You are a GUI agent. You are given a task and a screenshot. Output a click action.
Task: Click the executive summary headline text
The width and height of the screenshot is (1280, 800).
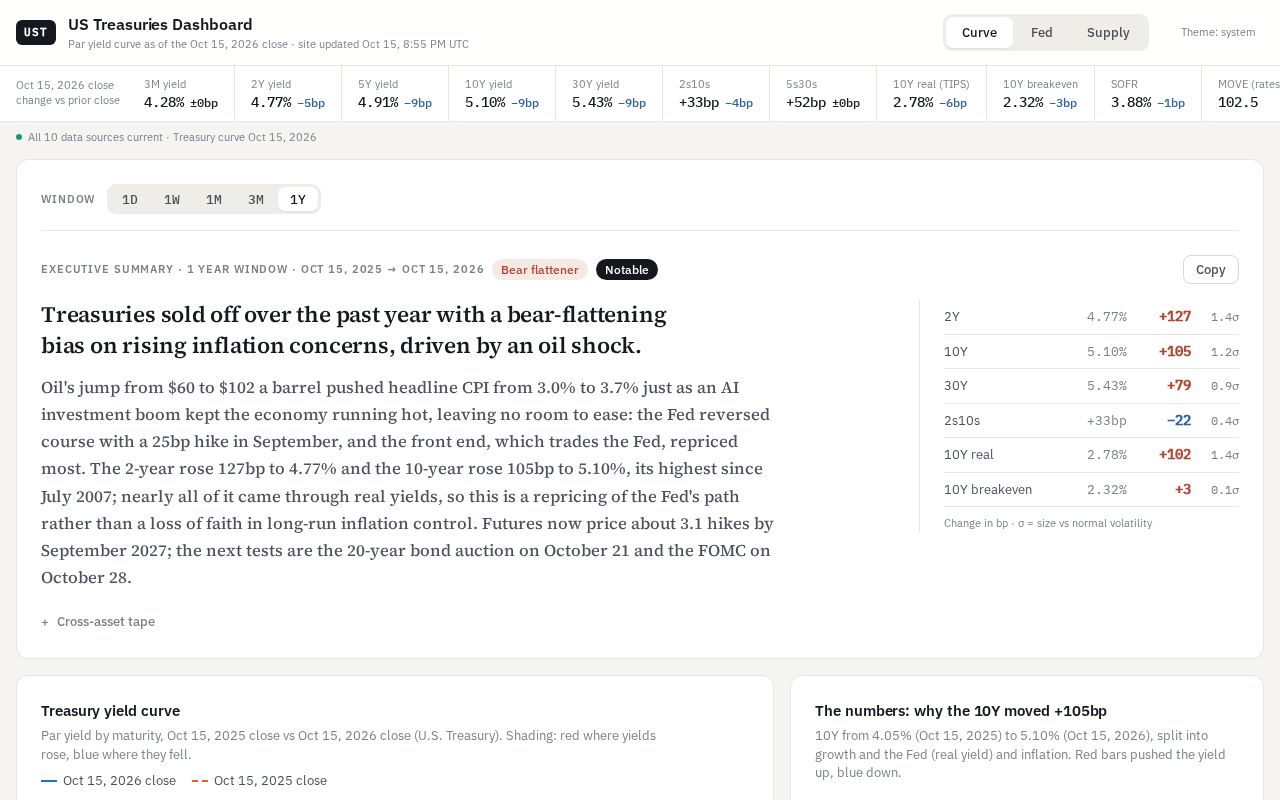354,330
